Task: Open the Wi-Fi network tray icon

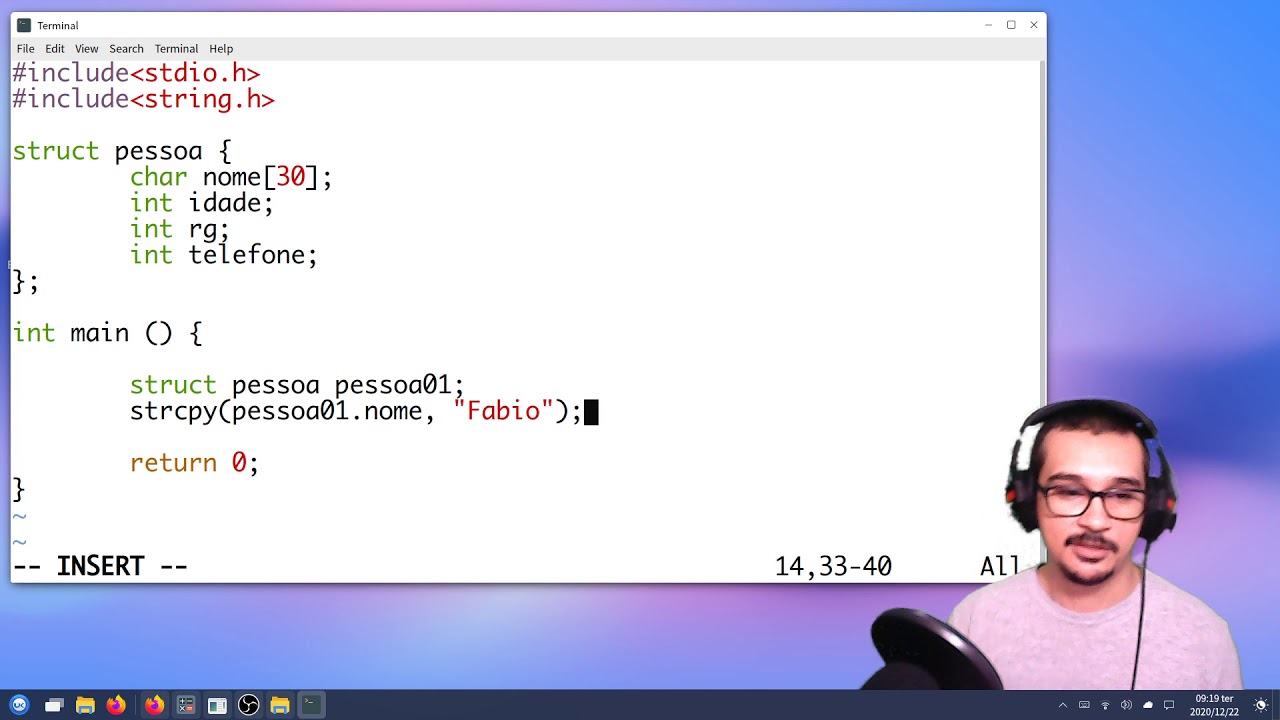Action: [1105, 705]
